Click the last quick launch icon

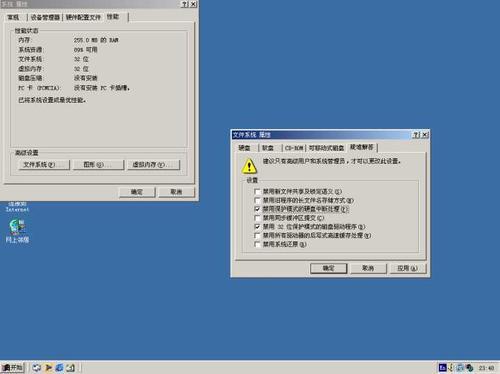tap(71, 368)
